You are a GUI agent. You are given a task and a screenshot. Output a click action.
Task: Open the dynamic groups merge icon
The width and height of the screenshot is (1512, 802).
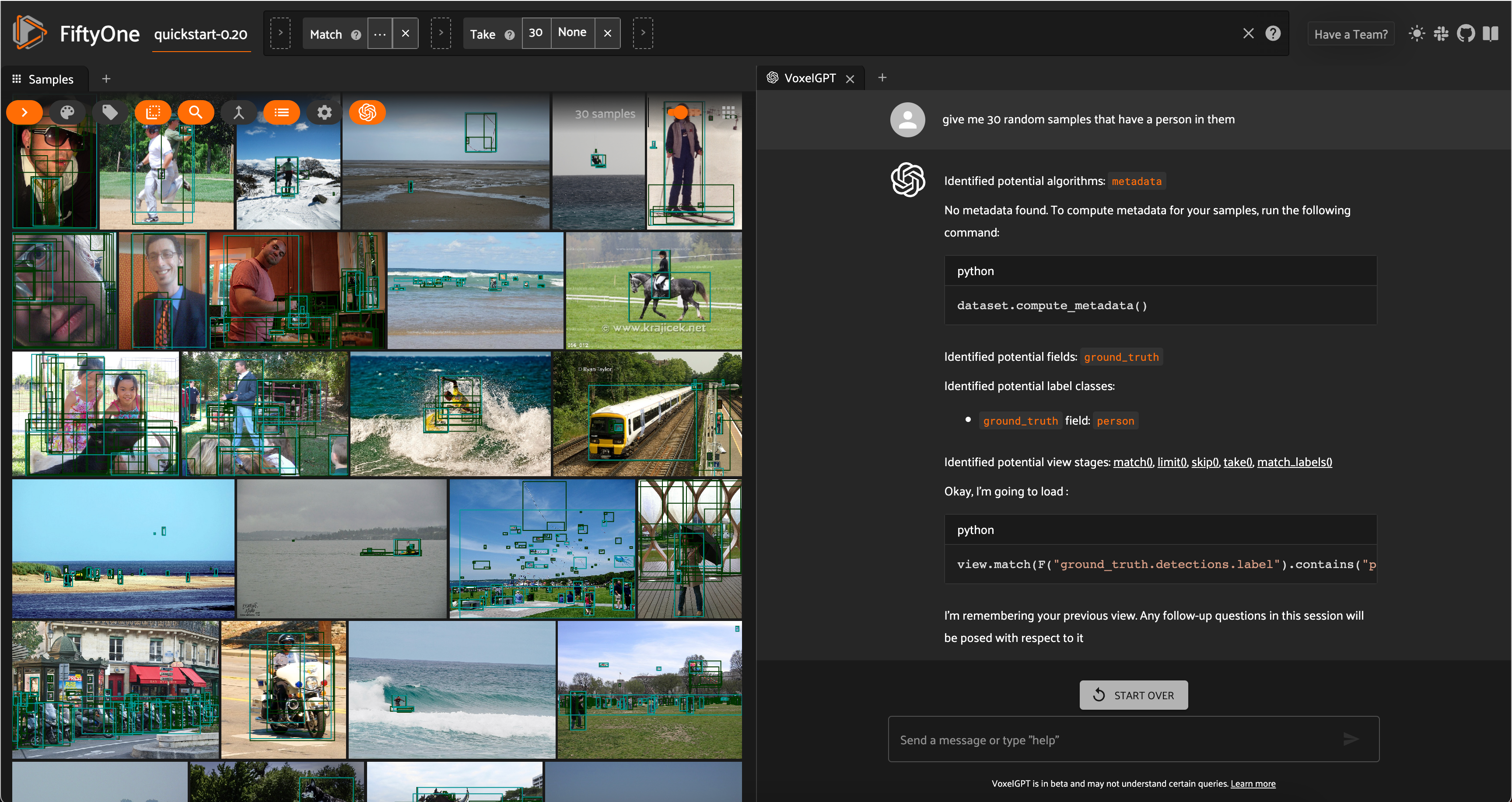(x=238, y=112)
